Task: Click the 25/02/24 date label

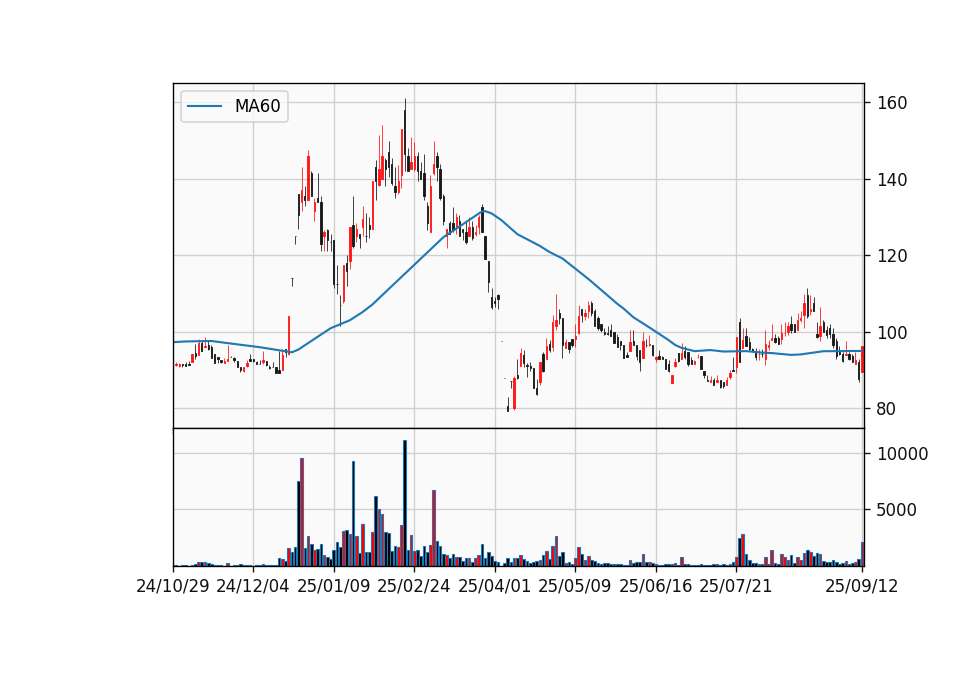Action: [414, 586]
